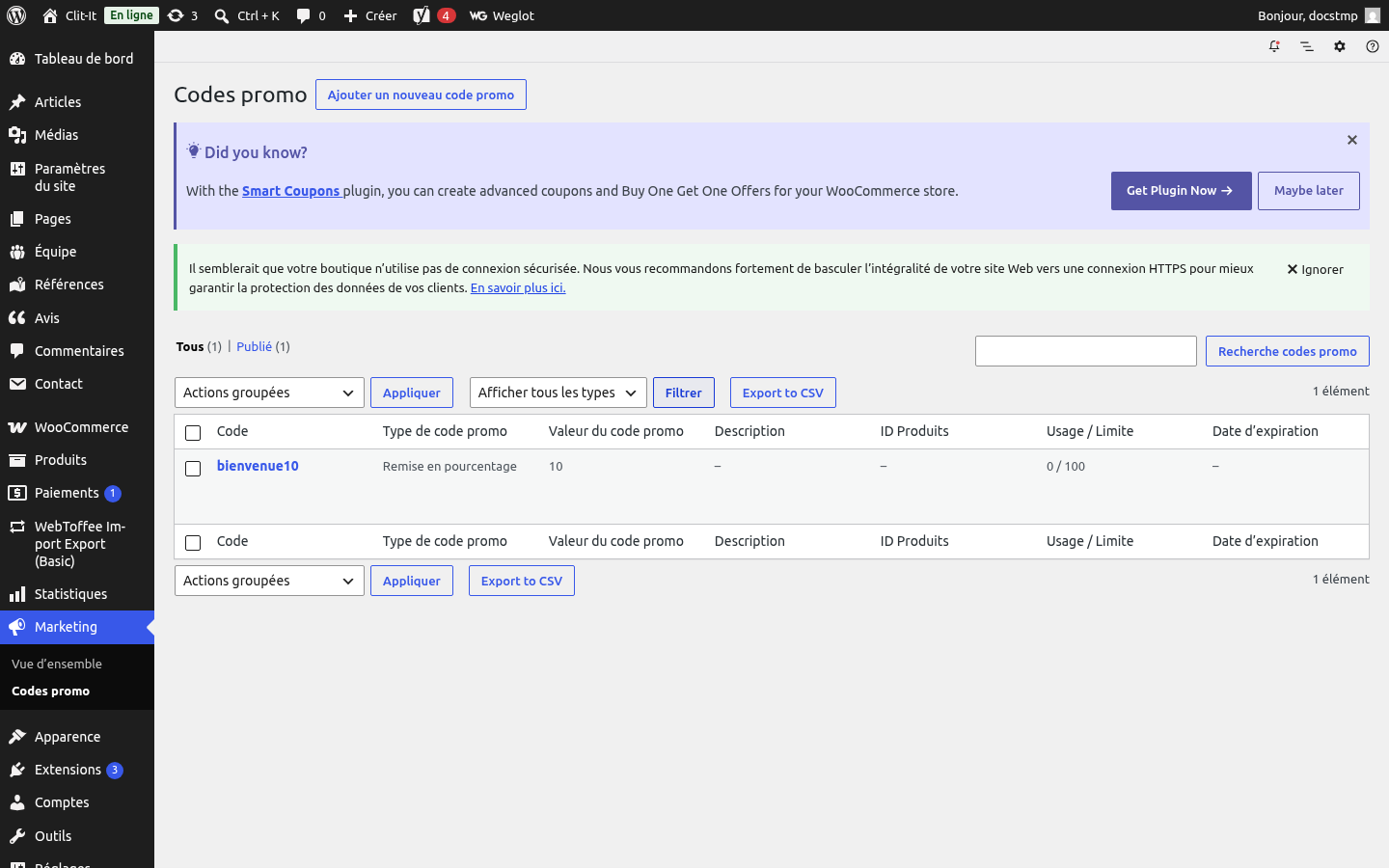
Task: Switch to the Publié filter tab
Action: (x=254, y=346)
